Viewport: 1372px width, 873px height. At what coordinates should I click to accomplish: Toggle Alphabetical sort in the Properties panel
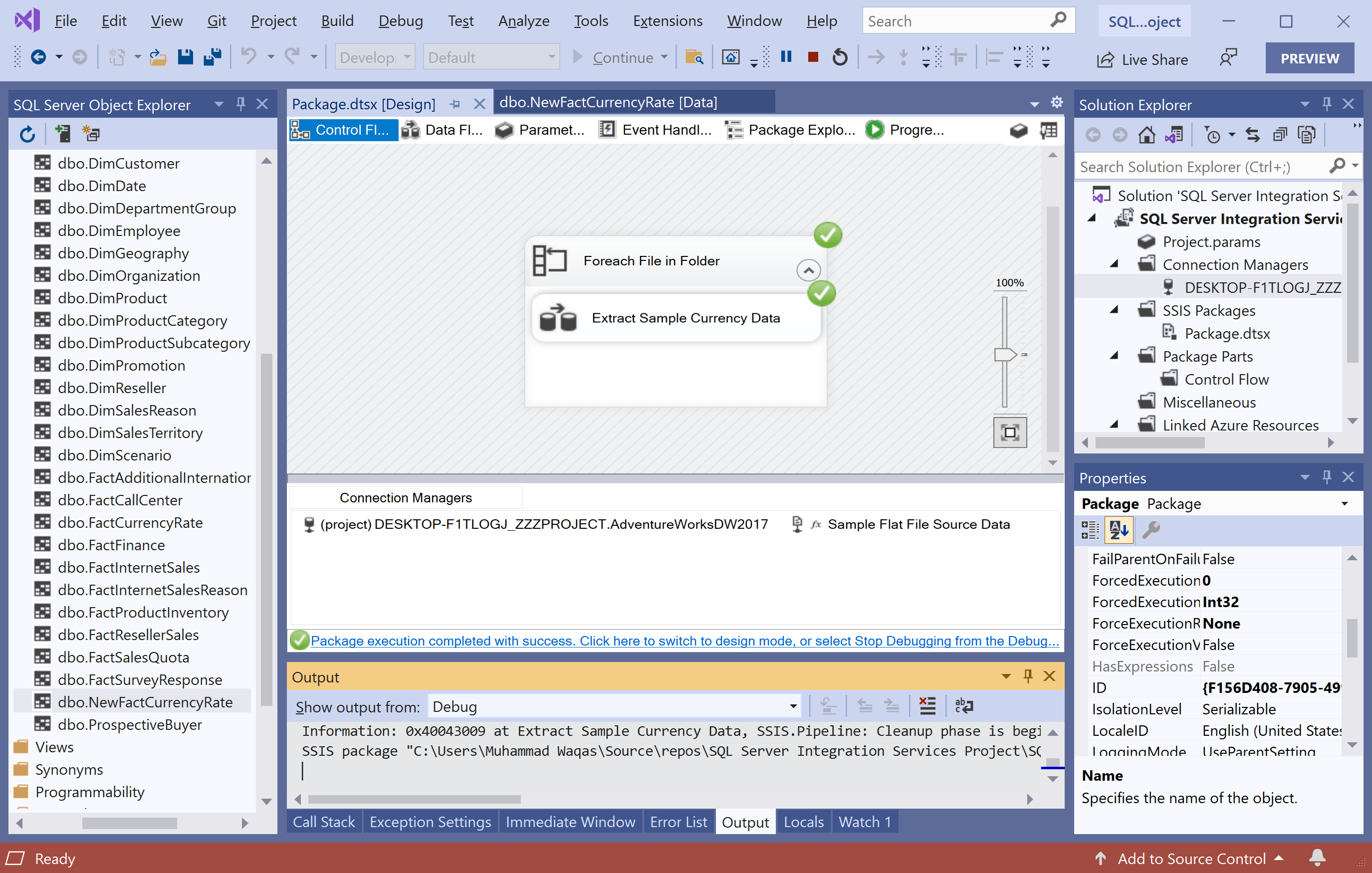coord(1119,530)
